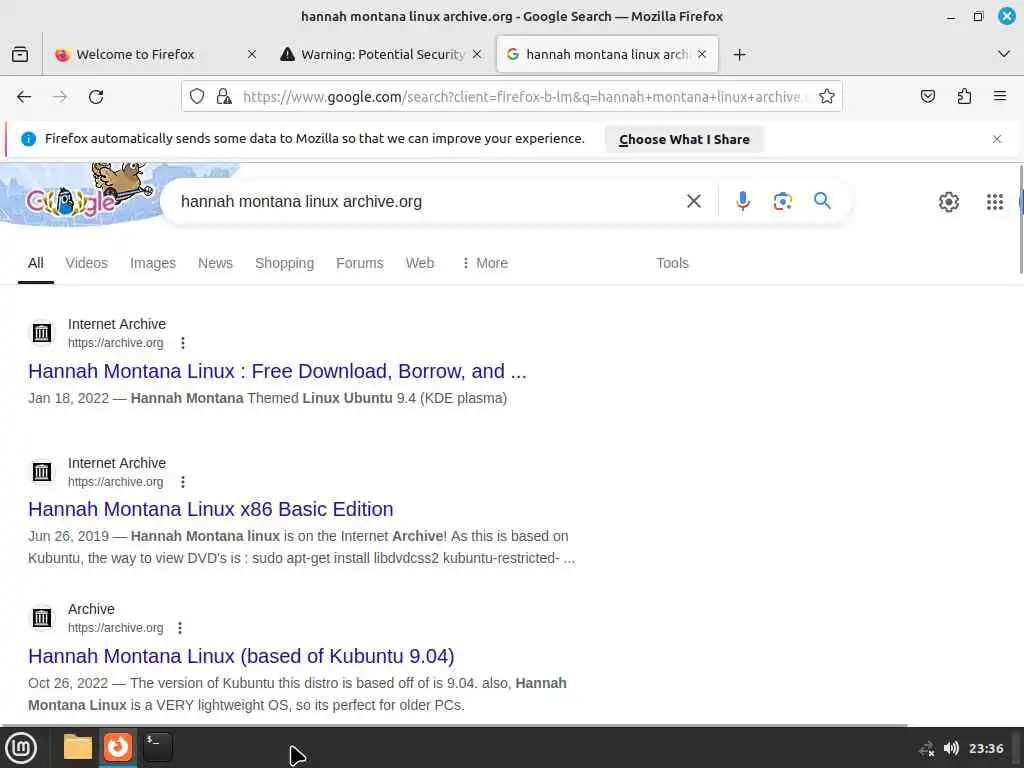This screenshot has width=1024, height=768.
Task: Open the Files manager from taskbar
Action: click(x=78, y=747)
